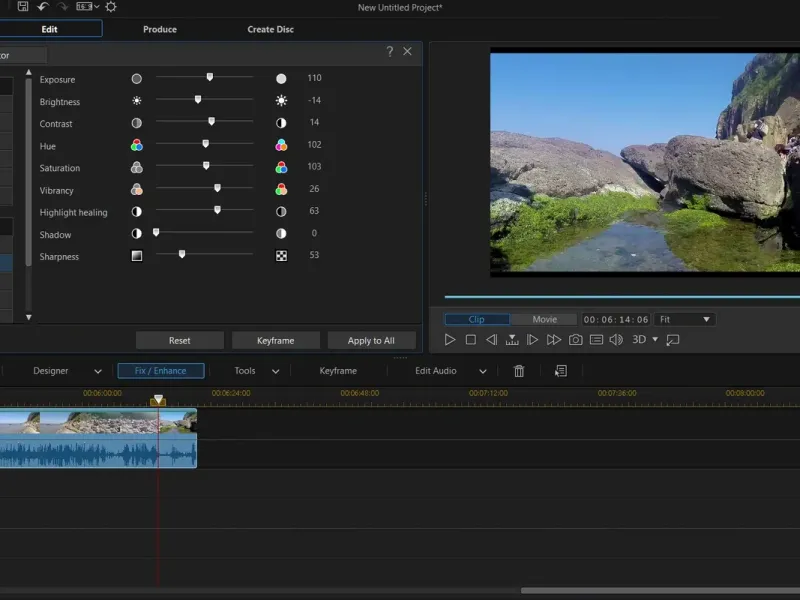
Task: Switch preview to Movie mode
Action: pos(544,319)
